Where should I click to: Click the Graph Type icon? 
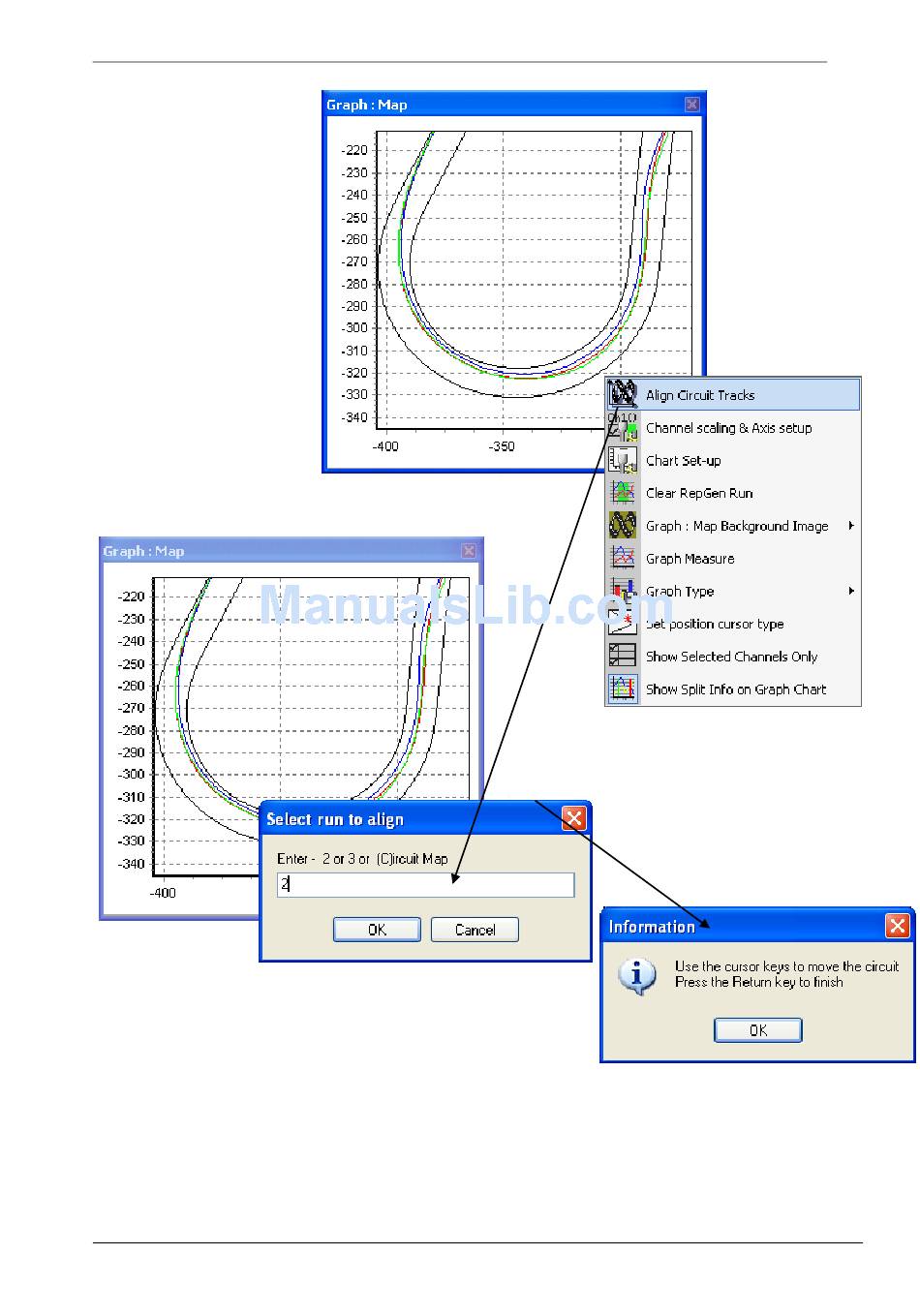(x=623, y=592)
